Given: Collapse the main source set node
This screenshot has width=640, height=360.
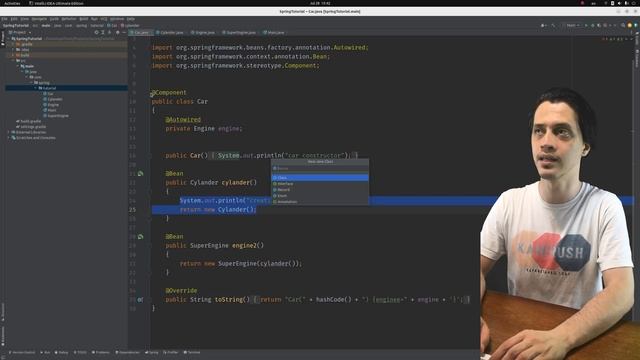Looking at the screenshot, I should [18, 66].
